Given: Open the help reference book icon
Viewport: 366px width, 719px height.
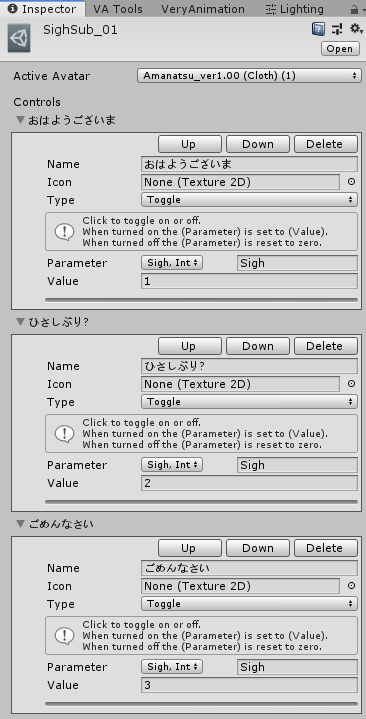Looking at the screenshot, I should click(318, 30).
